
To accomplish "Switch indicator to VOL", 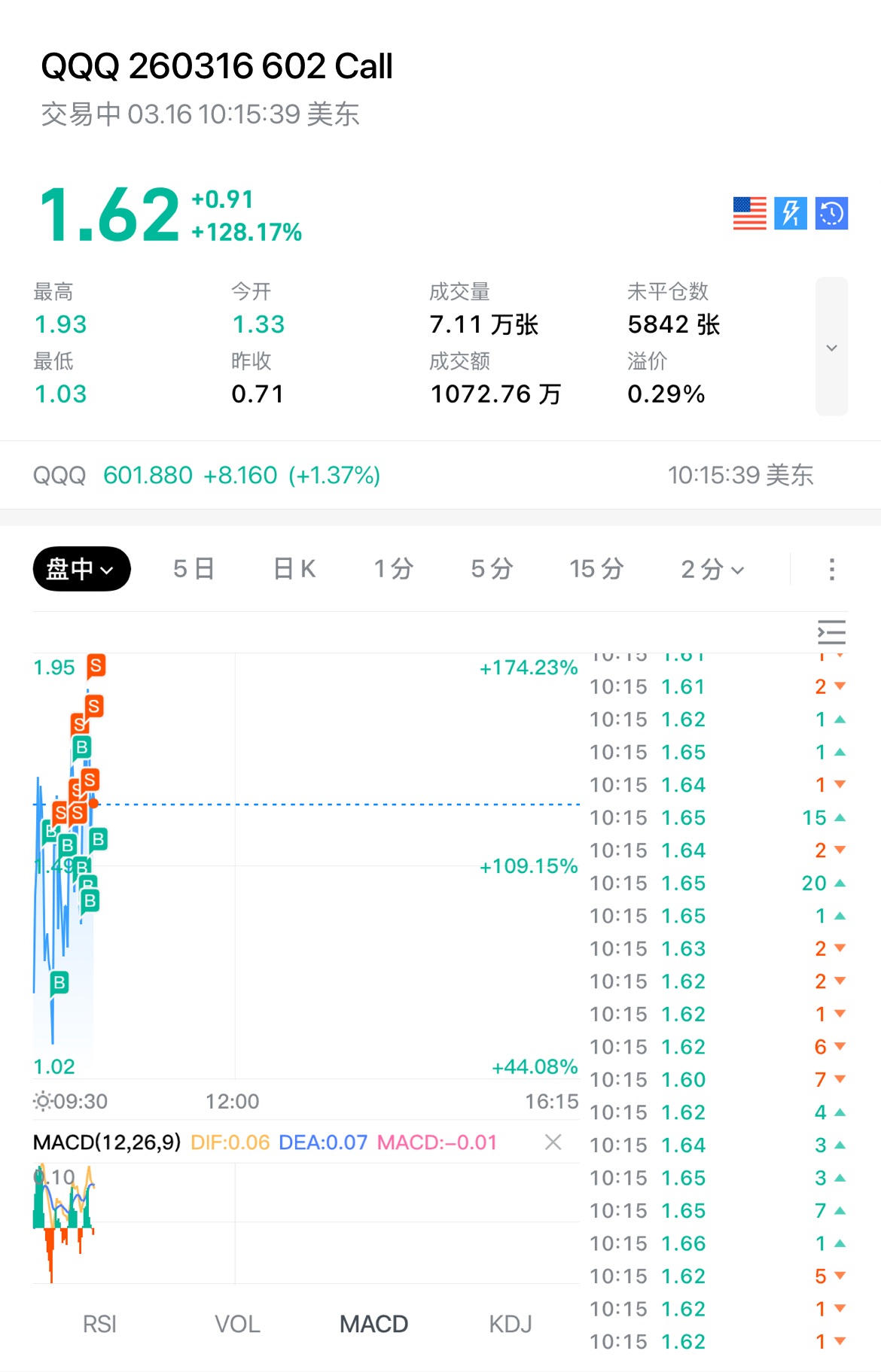I will (x=237, y=1324).
